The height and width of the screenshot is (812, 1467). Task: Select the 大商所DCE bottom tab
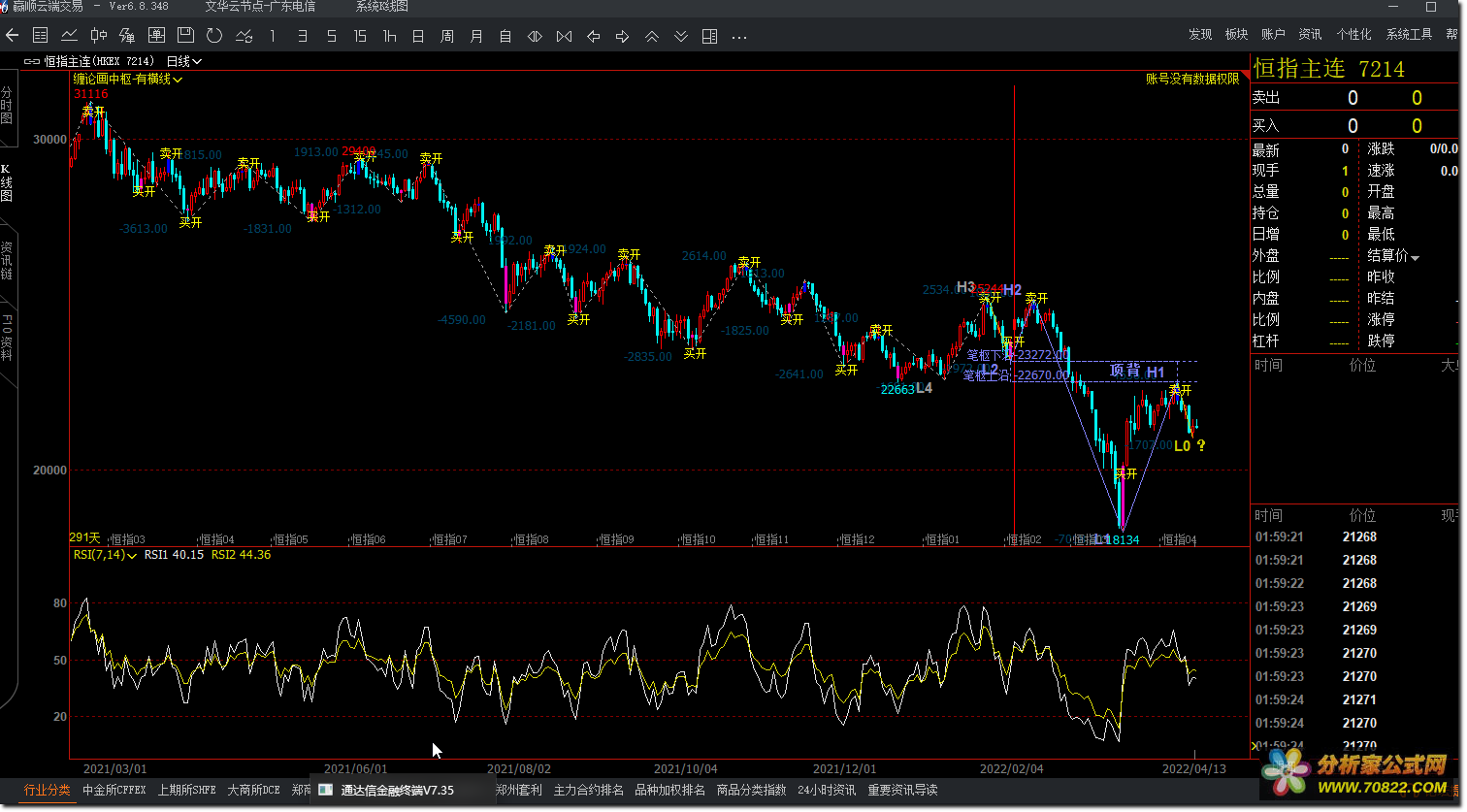[x=253, y=791]
